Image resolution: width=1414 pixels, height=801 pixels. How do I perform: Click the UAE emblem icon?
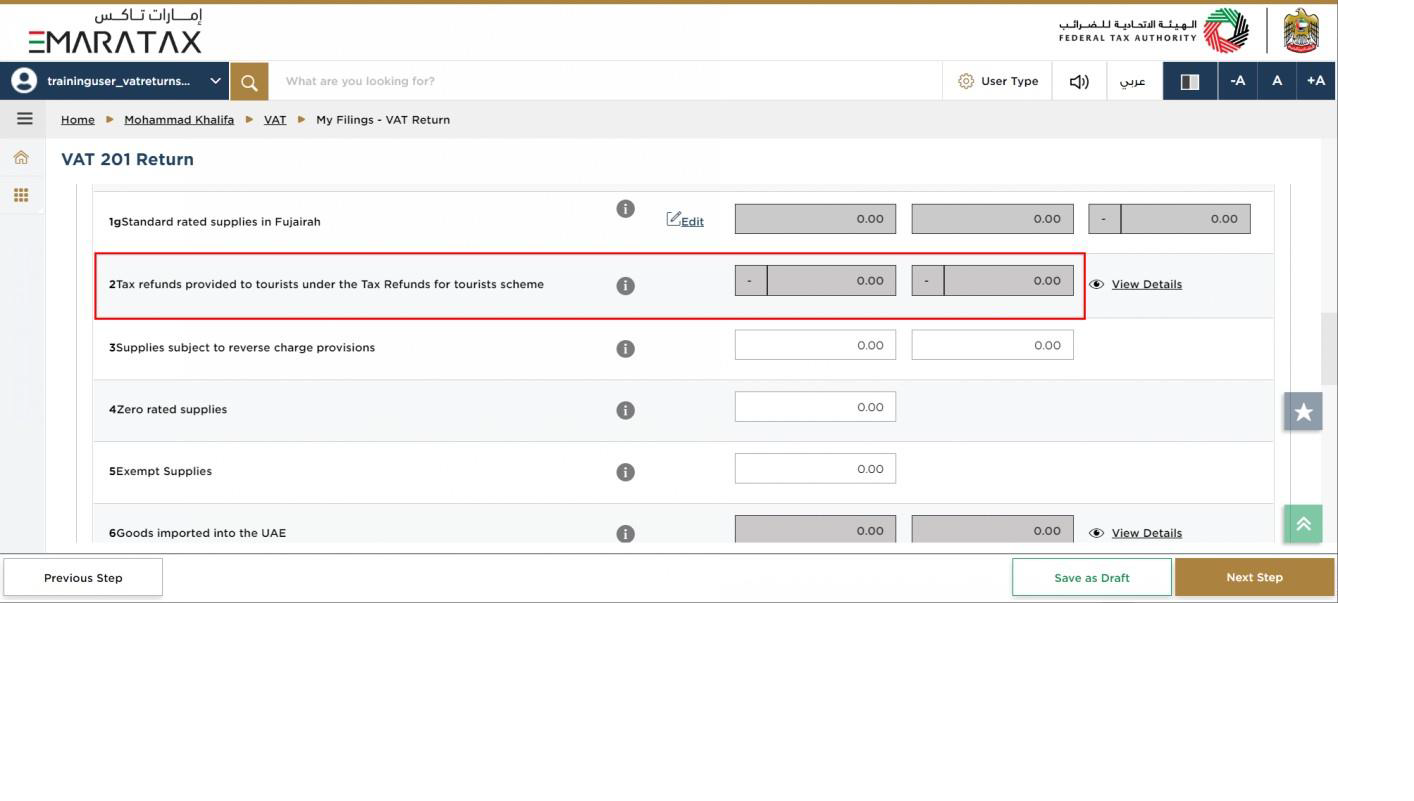click(1301, 31)
